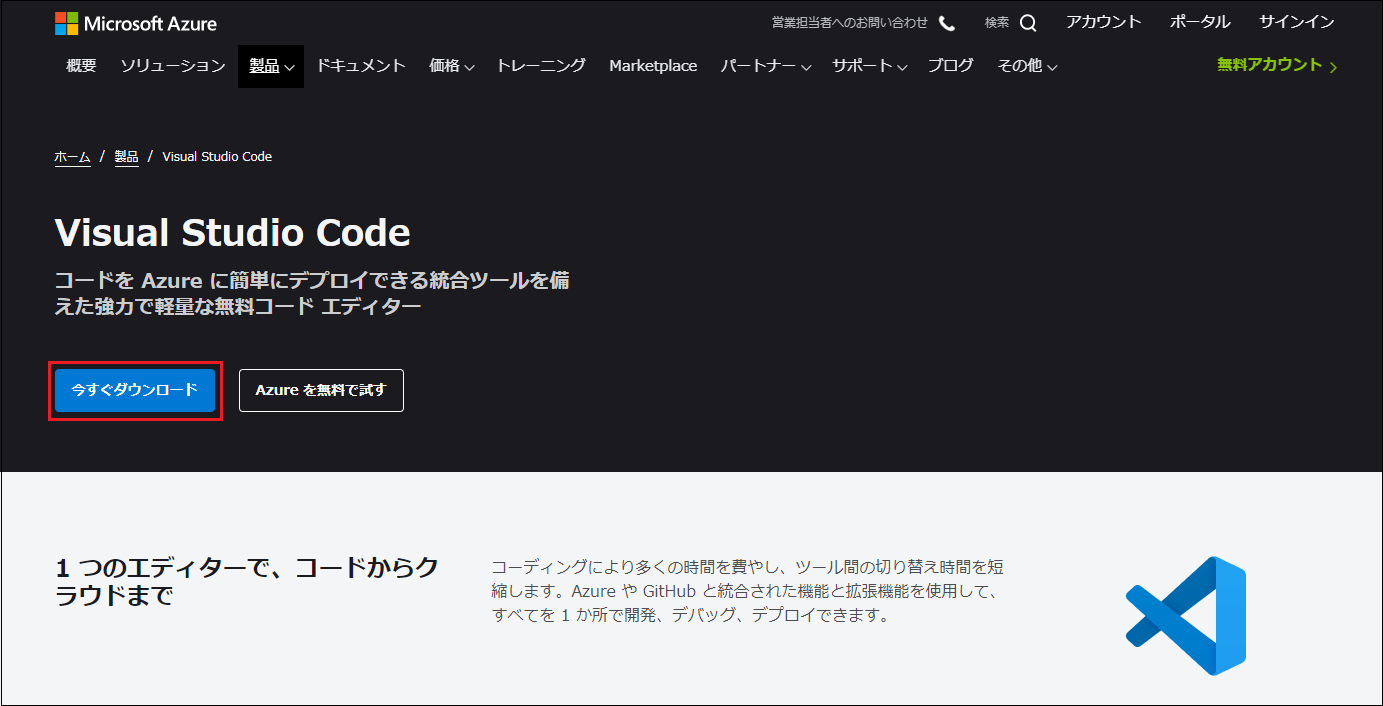Click the search magnifier icon
Screen dimensions: 1383x706
pos(1028,23)
